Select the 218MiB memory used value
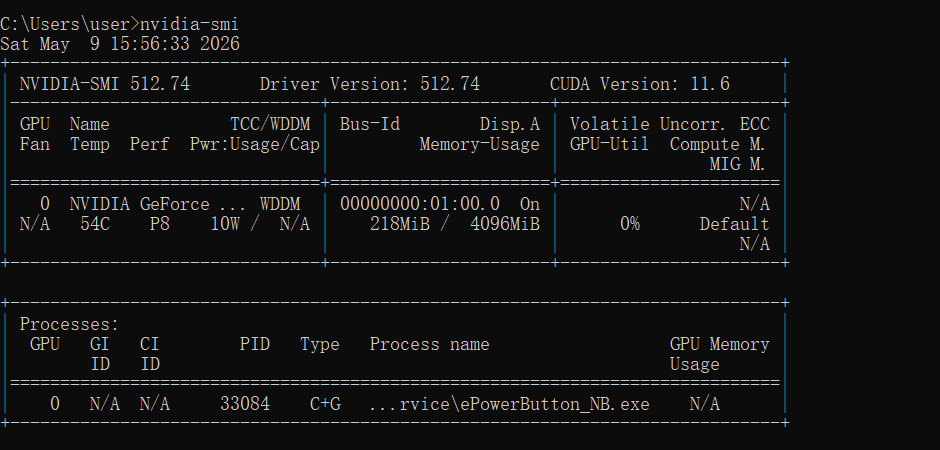The height and width of the screenshot is (450, 940). click(x=399, y=224)
